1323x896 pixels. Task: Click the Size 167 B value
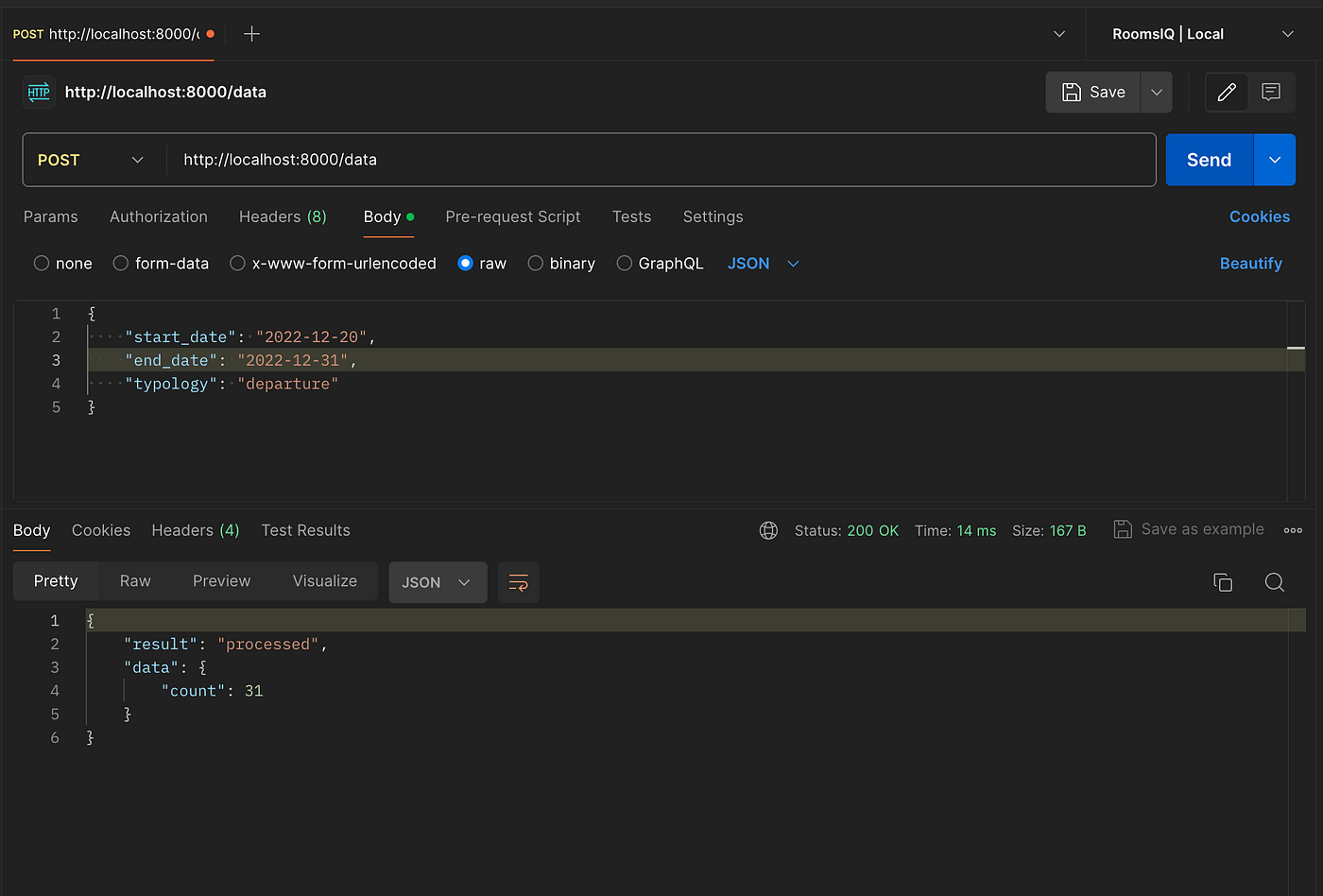[1068, 530]
